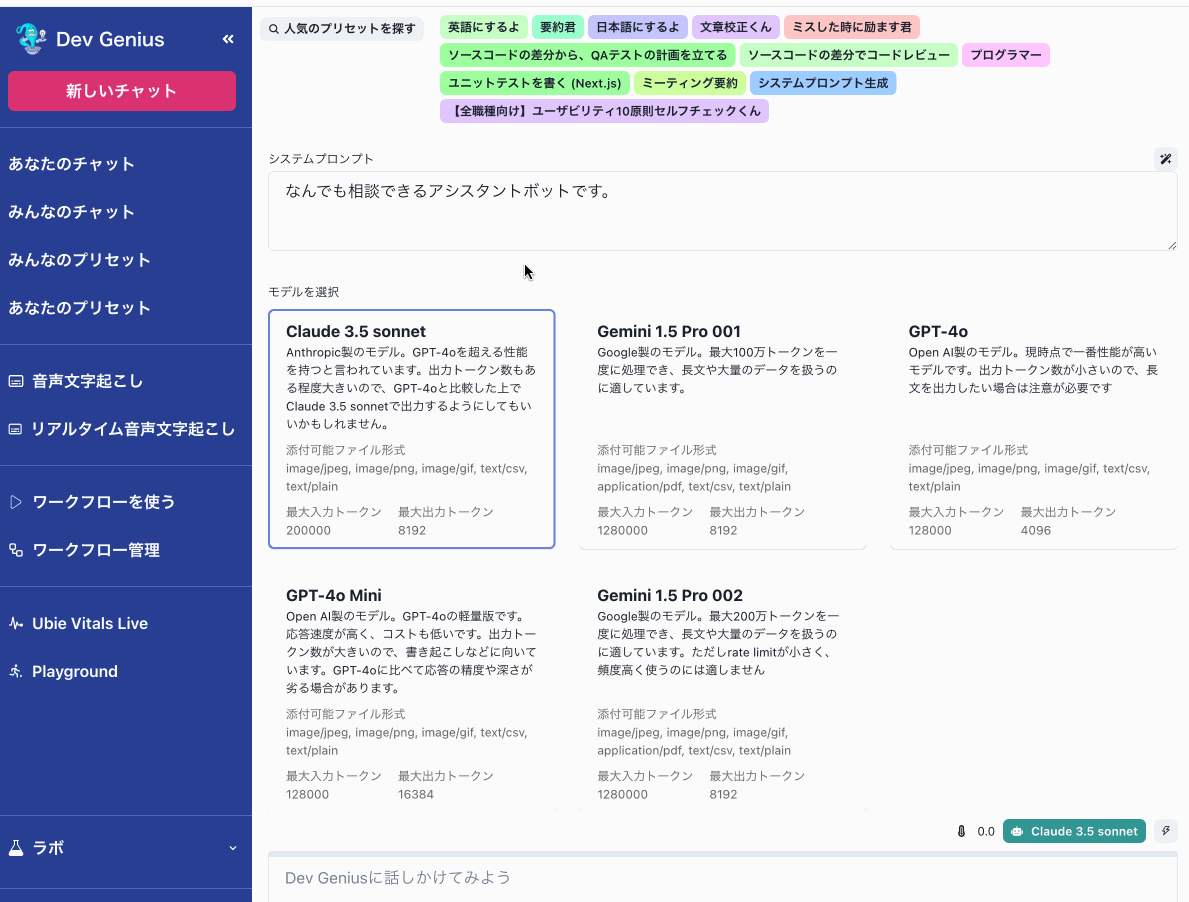This screenshot has height=902, width=1189.
Task: Click the temperature thermometer icon
Action: coord(961,832)
